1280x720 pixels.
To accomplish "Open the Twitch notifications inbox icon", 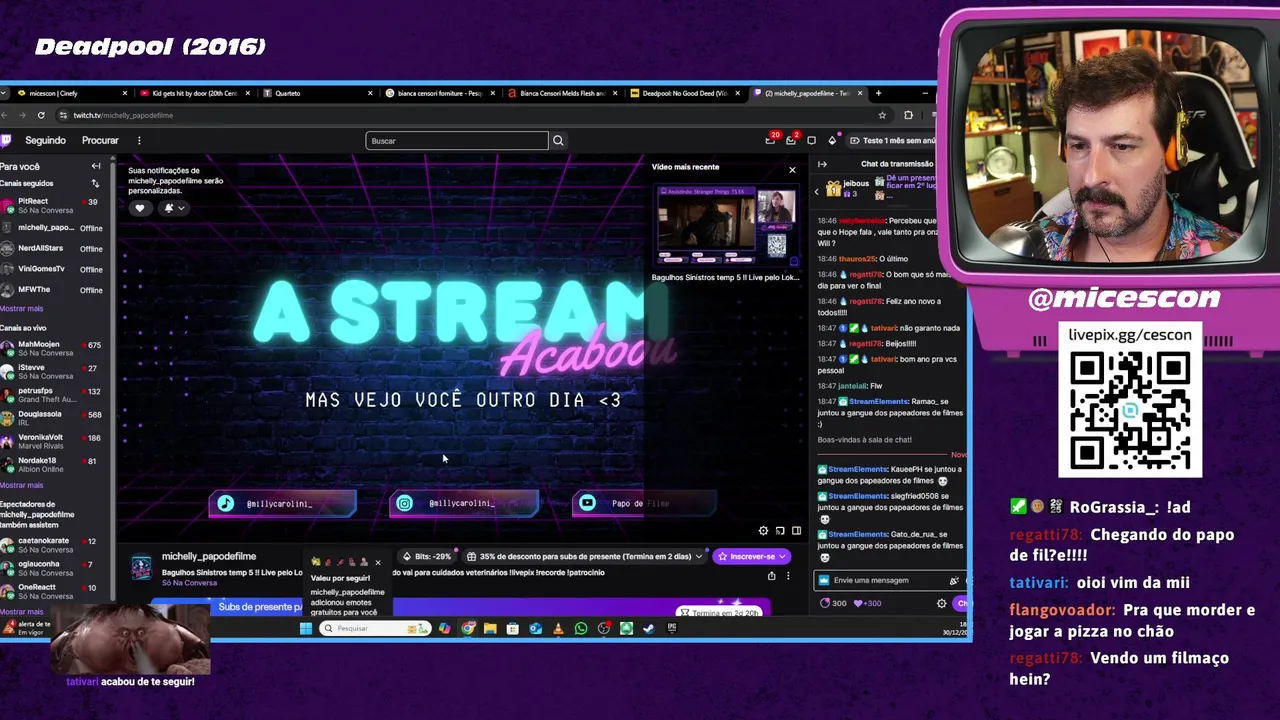I will click(790, 140).
